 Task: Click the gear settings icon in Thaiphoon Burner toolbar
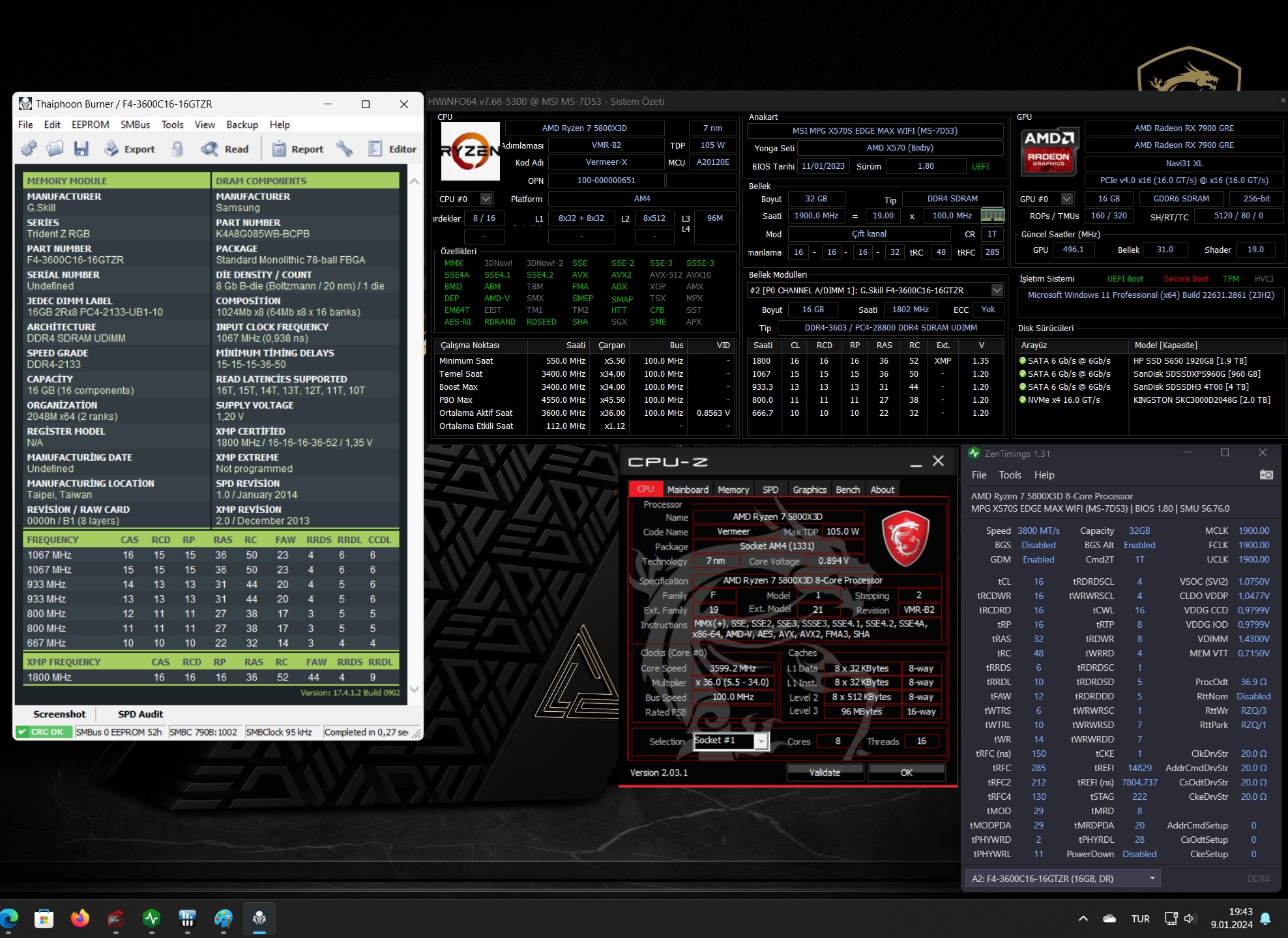click(x=29, y=149)
